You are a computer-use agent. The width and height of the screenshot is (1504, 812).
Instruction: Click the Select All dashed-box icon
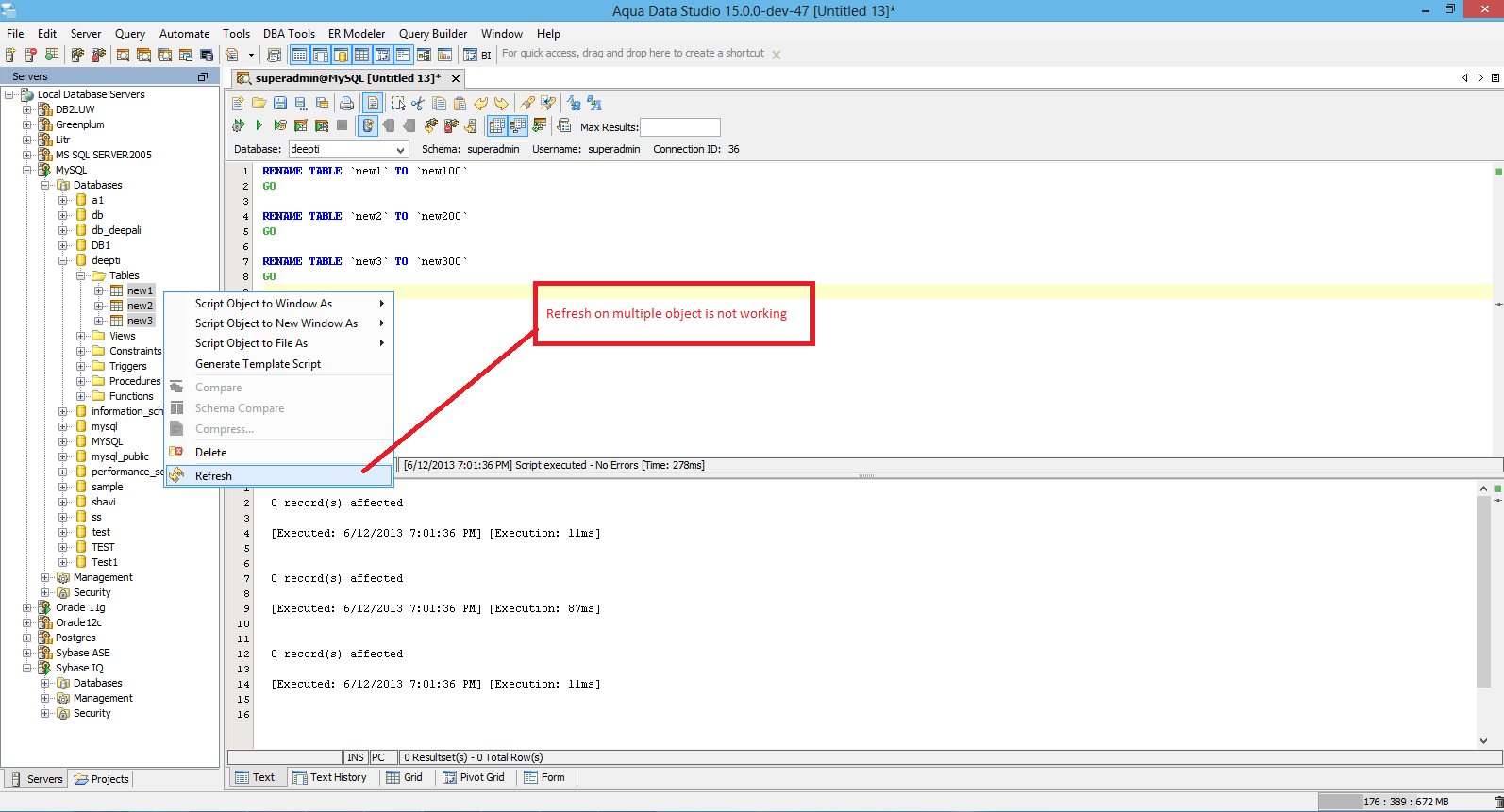point(398,103)
